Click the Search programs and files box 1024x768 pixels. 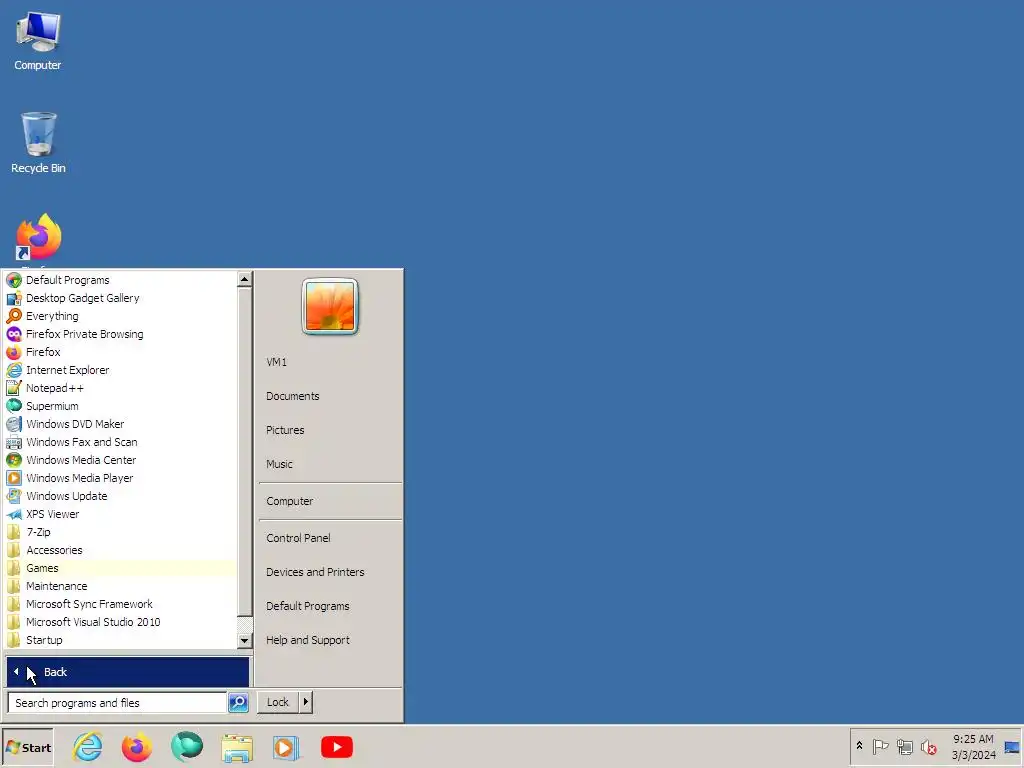pyautogui.click(x=118, y=703)
